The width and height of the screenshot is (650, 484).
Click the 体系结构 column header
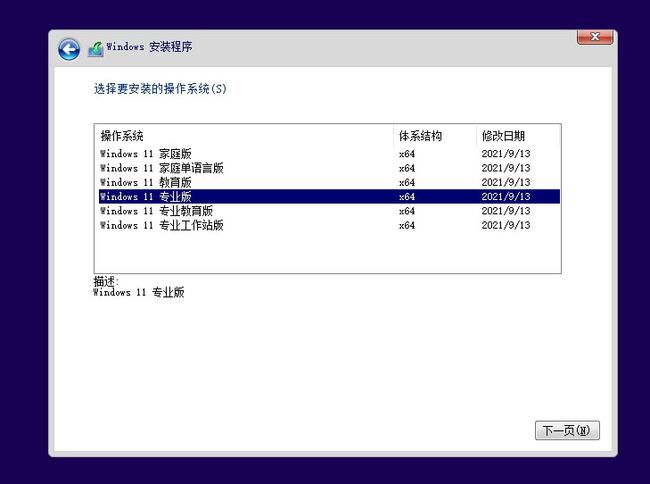coord(435,136)
